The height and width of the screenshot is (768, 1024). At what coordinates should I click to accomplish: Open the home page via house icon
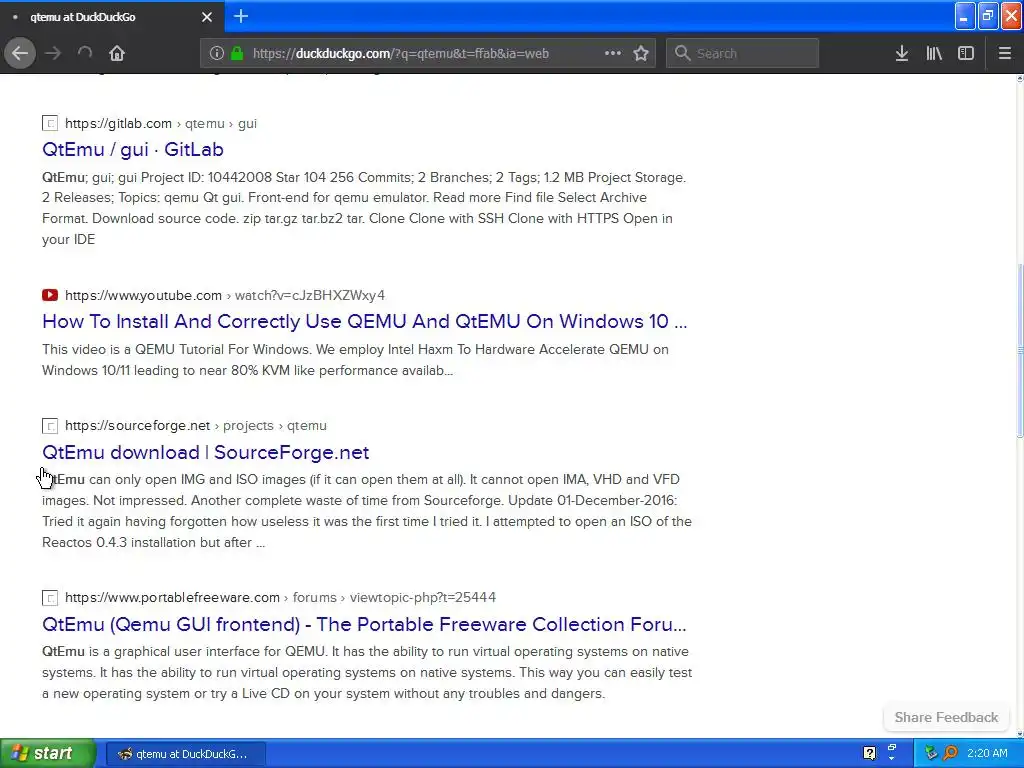coord(117,53)
